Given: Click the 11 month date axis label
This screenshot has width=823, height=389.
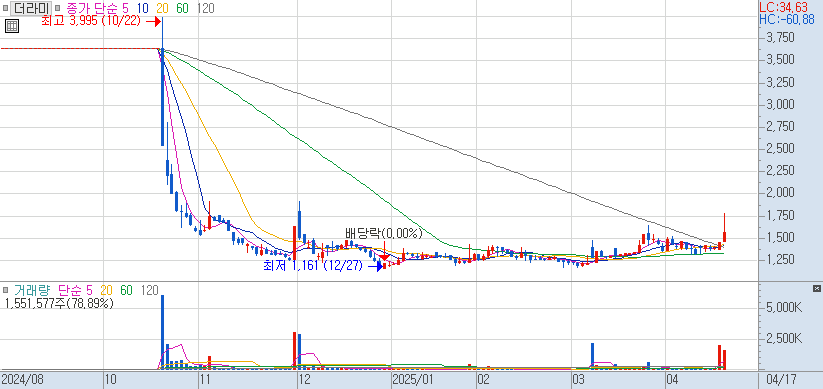Looking at the screenshot, I should 205,379.
